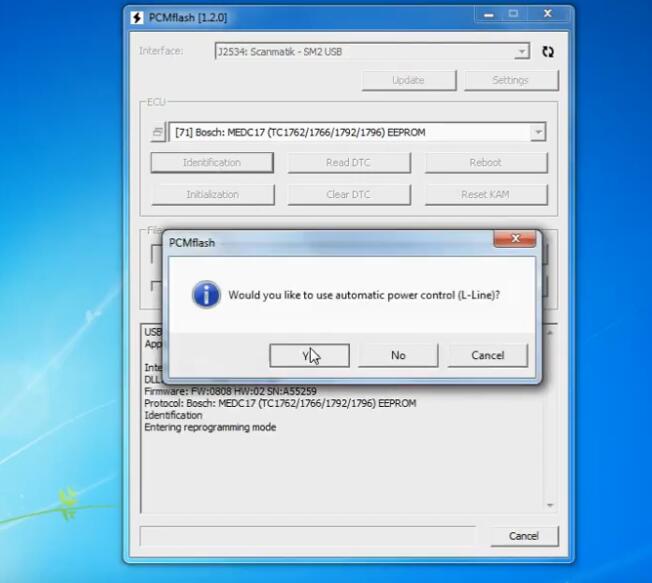Open the Interface J2534 Scanmatik dropdown

pyautogui.click(x=521, y=52)
